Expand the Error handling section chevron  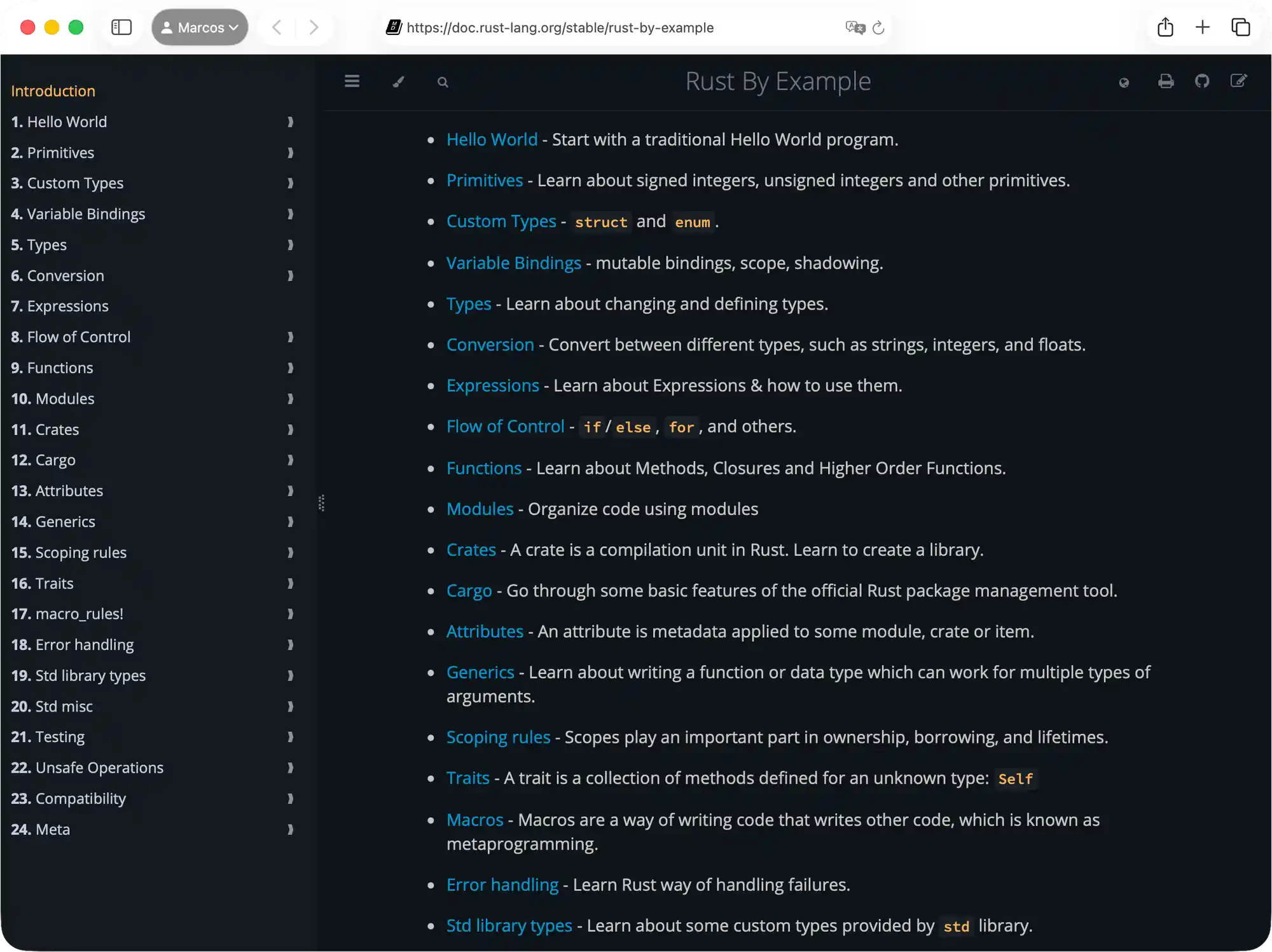click(290, 645)
